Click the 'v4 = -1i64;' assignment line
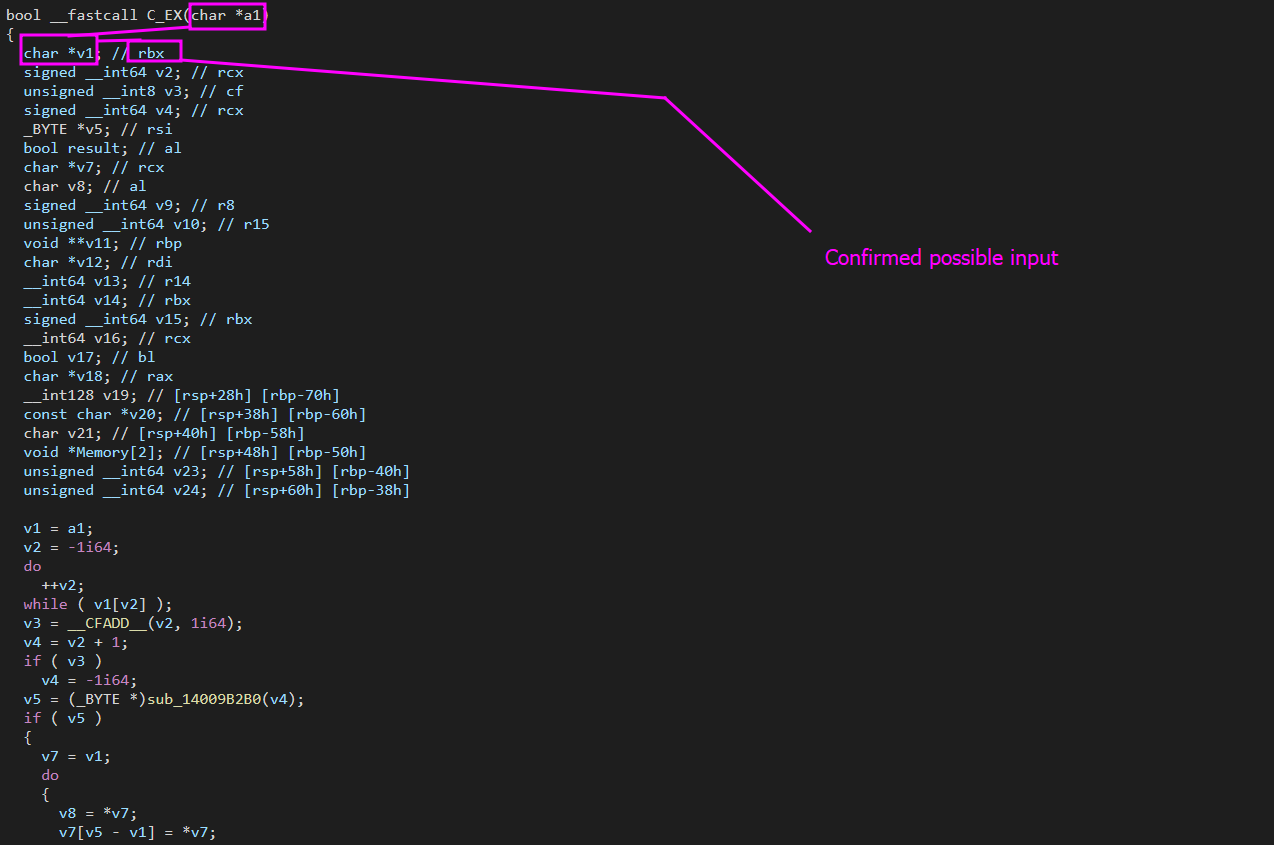1274x845 pixels. (85, 680)
